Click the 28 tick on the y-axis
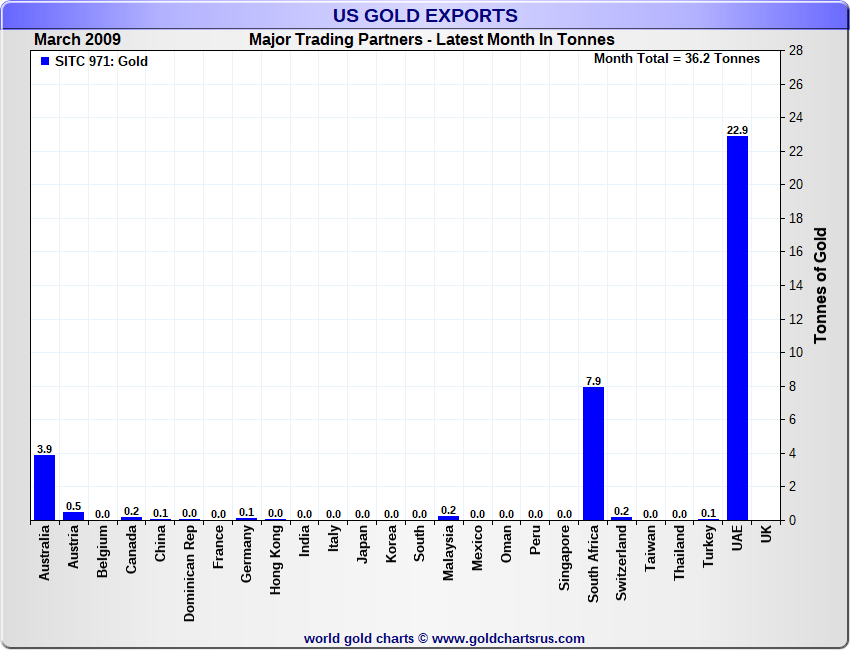Image resolution: width=850 pixels, height=650 pixels. [797, 51]
